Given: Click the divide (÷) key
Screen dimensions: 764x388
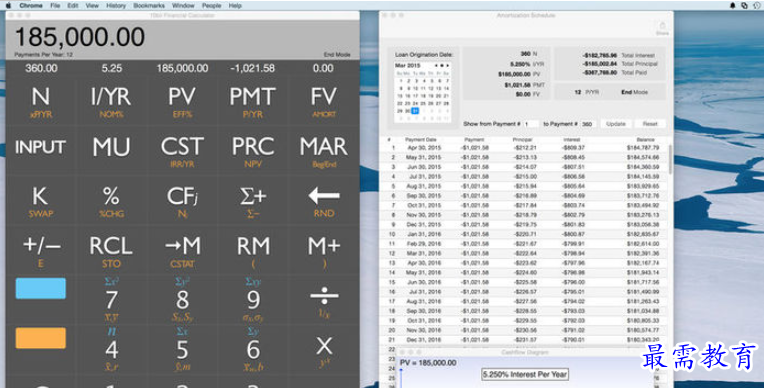Looking at the screenshot, I should pos(324,300).
